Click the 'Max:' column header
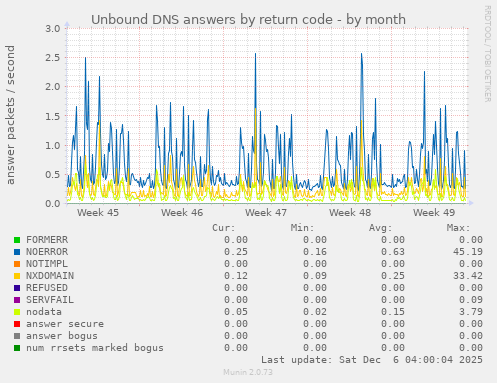The width and height of the screenshot is (497, 383). point(458,228)
